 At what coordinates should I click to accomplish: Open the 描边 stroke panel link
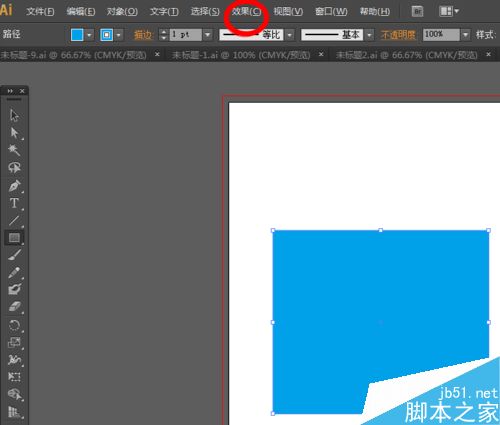[143, 35]
